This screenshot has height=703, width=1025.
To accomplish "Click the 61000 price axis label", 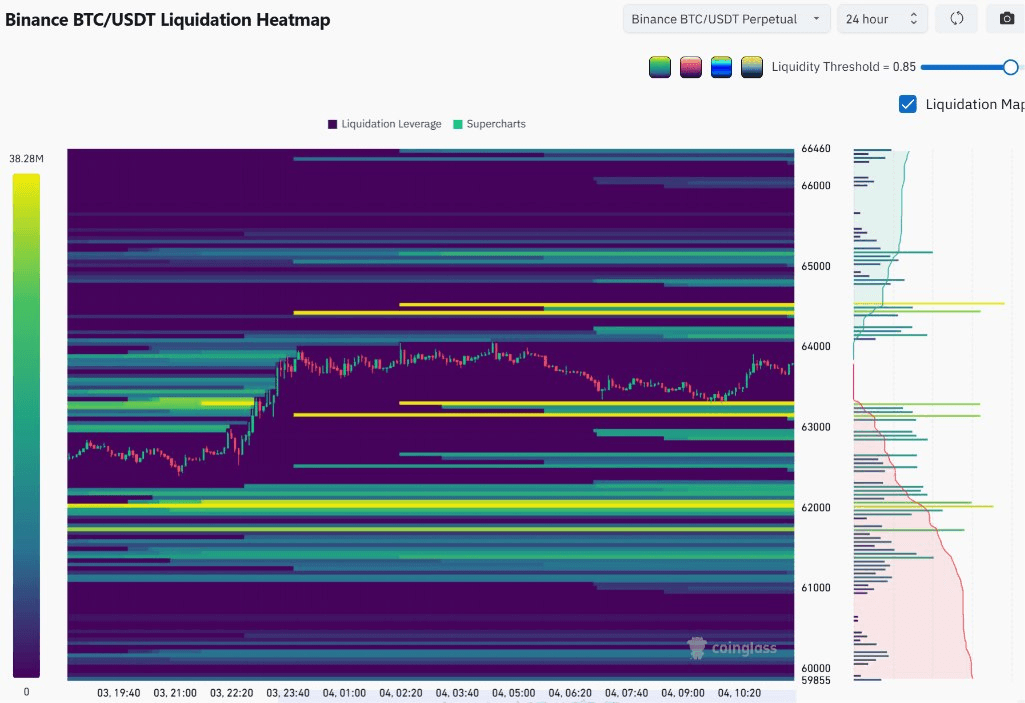I will [x=816, y=588].
